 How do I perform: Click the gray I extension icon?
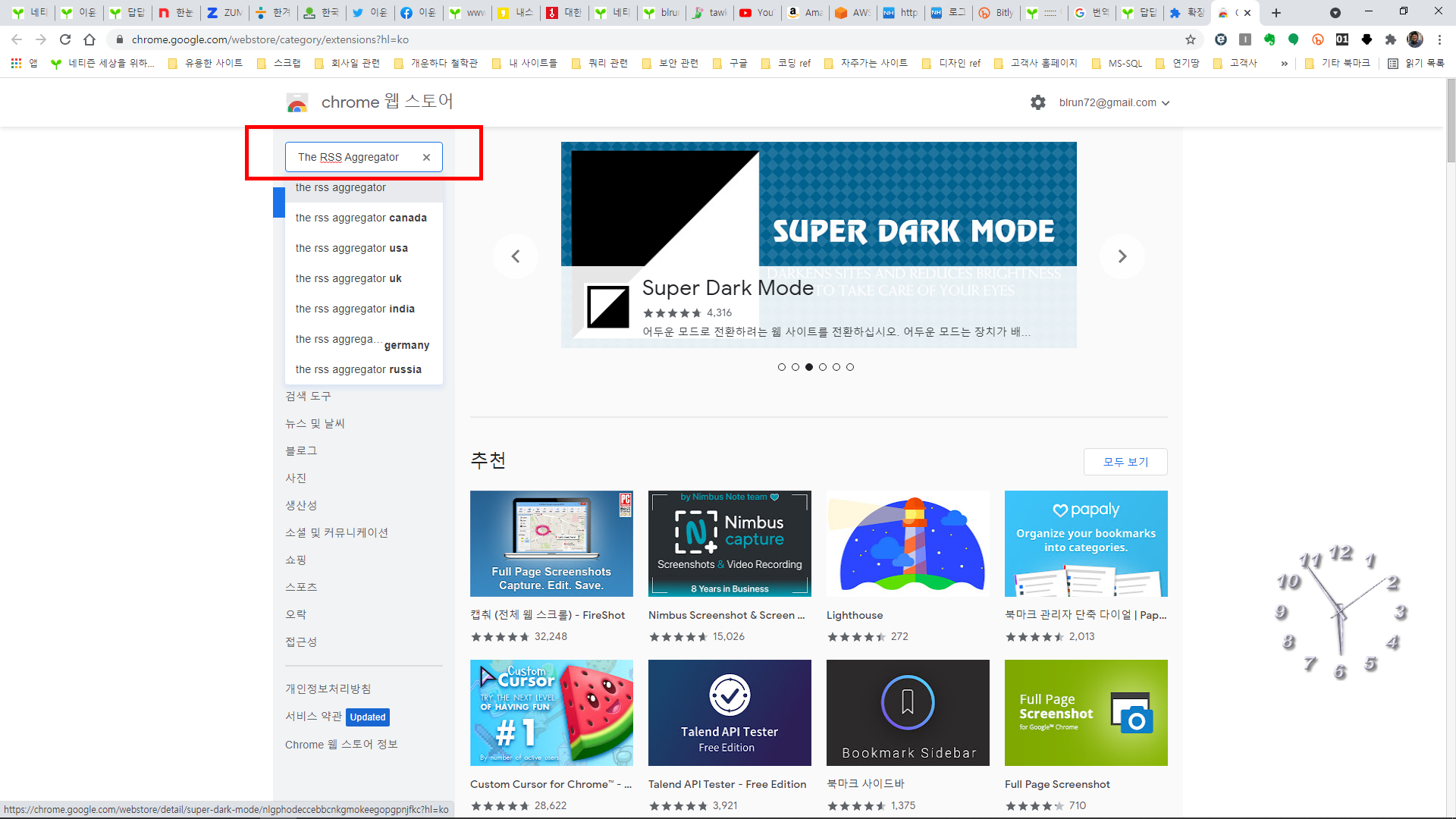(x=1245, y=39)
